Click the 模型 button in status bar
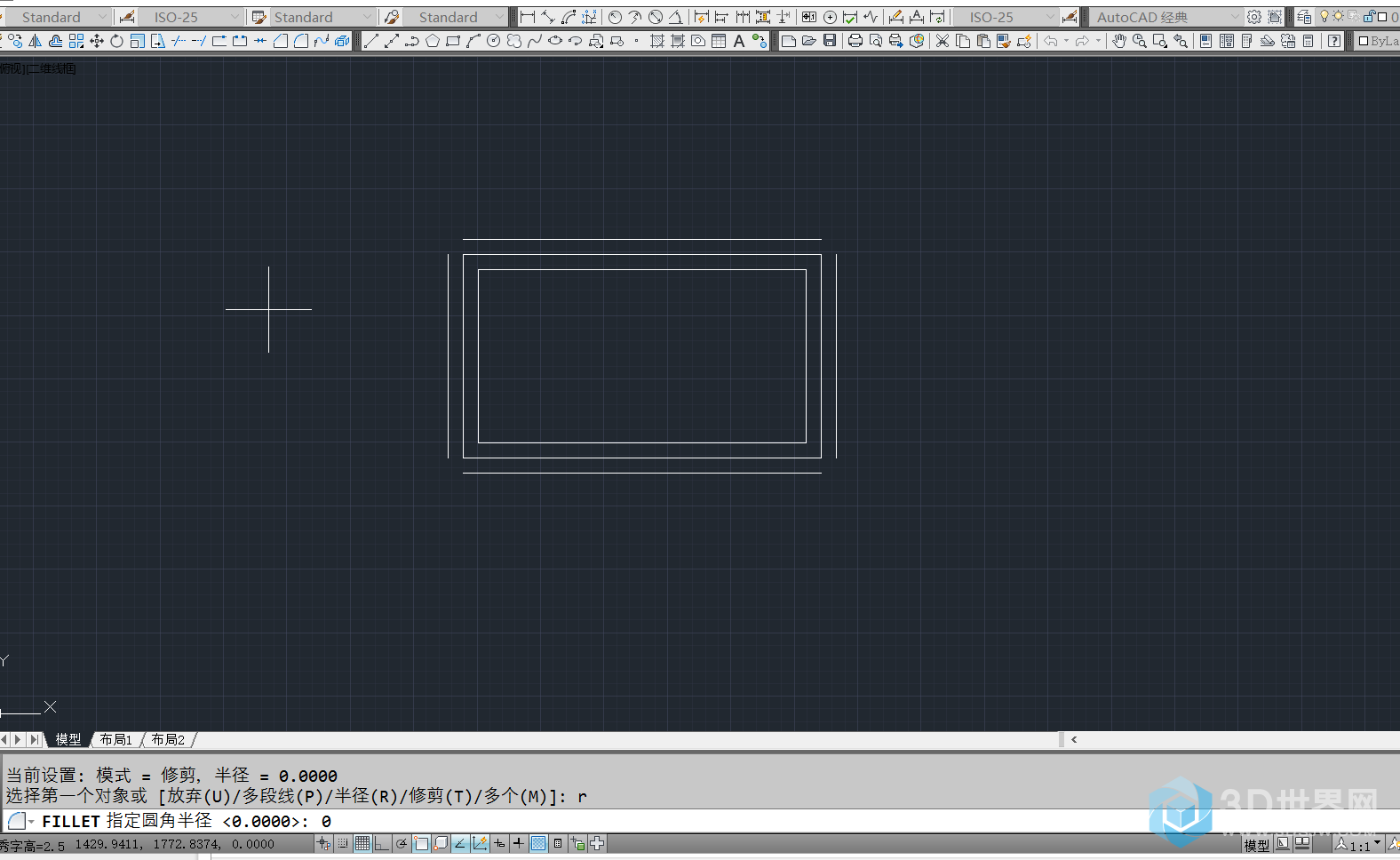This screenshot has height=860, width=1400. point(1256,845)
